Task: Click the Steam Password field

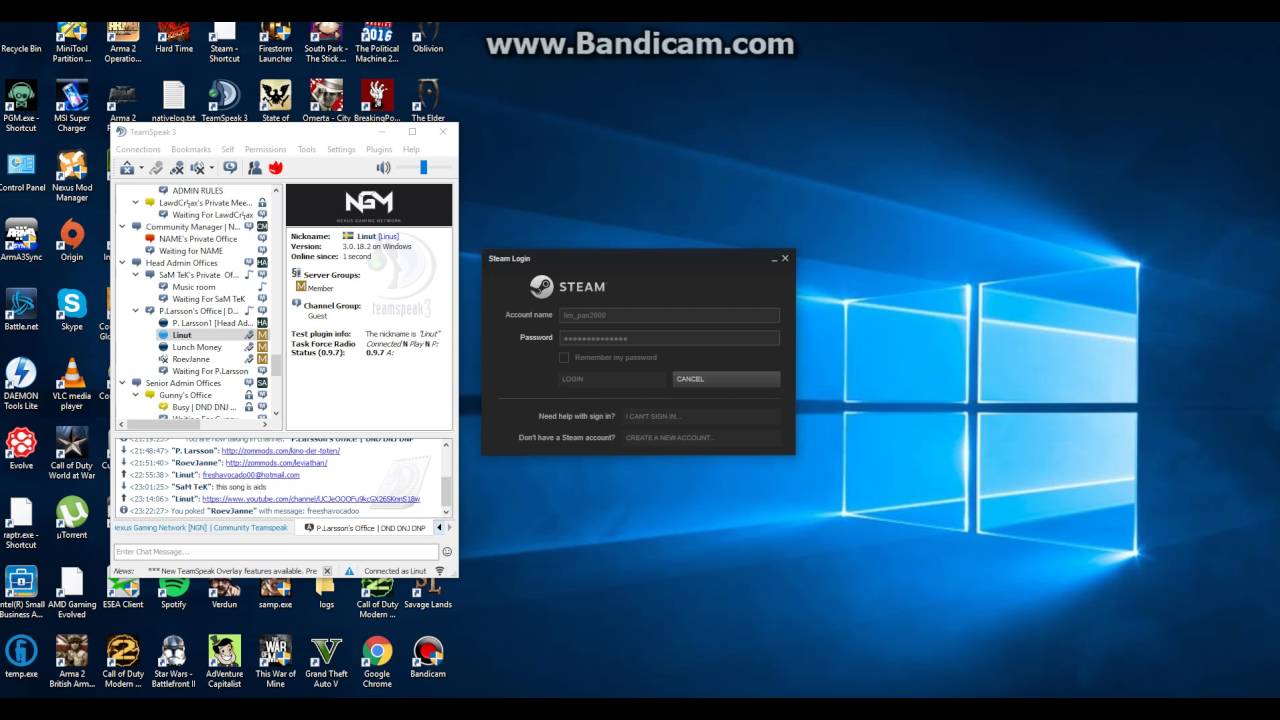Action: [x=669, y=338]
